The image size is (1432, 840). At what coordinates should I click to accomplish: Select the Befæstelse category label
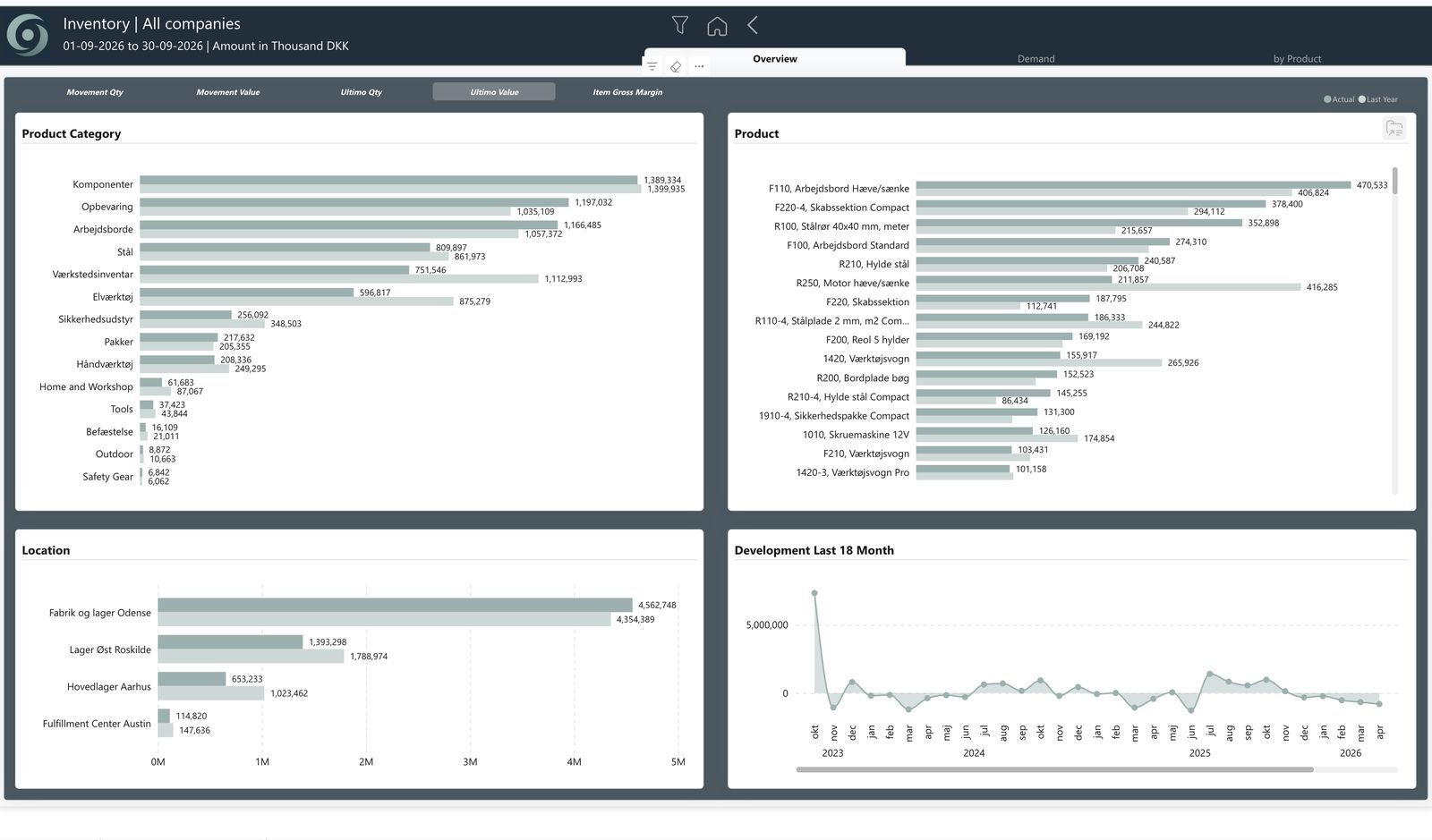(x=109, y=431)
